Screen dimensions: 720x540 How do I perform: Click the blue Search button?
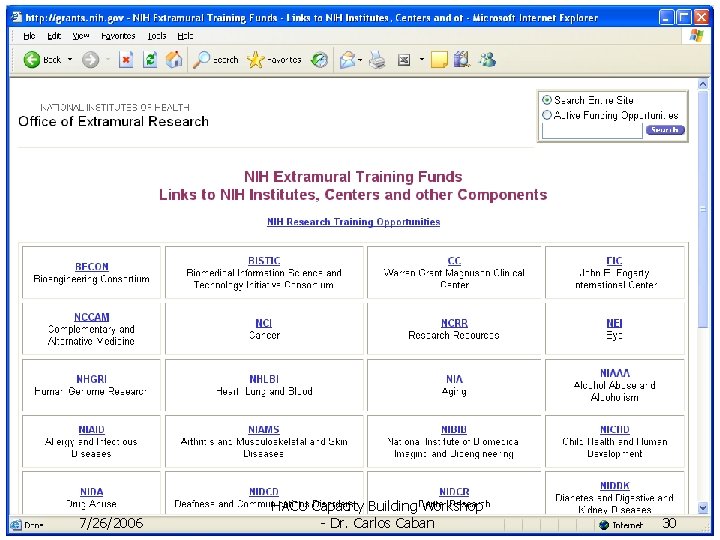[665, 130]
